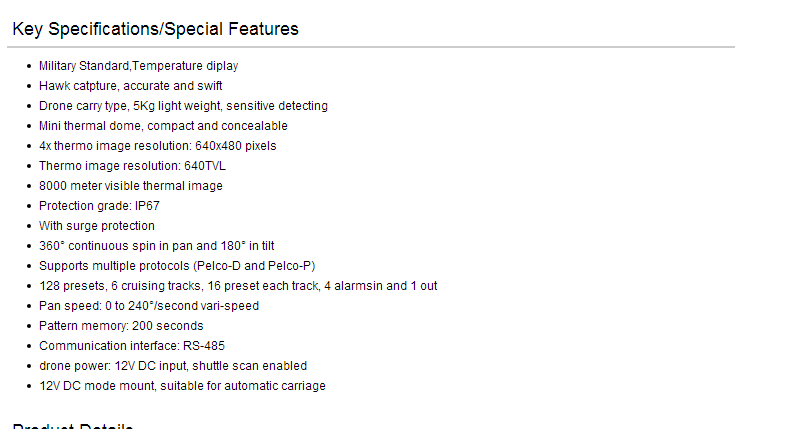Image resolution: width=795 pixels, height=429 pixels.
Task: Select 12V DC mode mount, automatic carriage line
Action: 182,386
